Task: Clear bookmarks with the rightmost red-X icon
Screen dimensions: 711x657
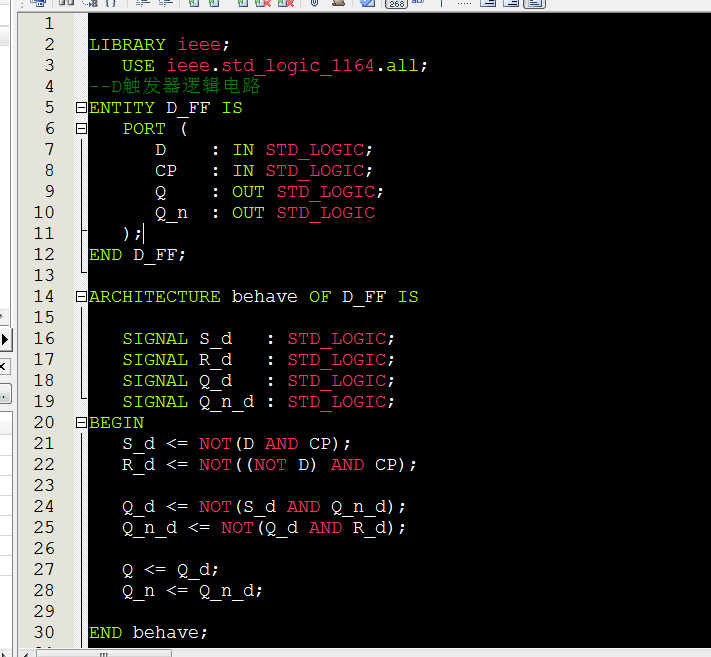Action: (286, 3)
